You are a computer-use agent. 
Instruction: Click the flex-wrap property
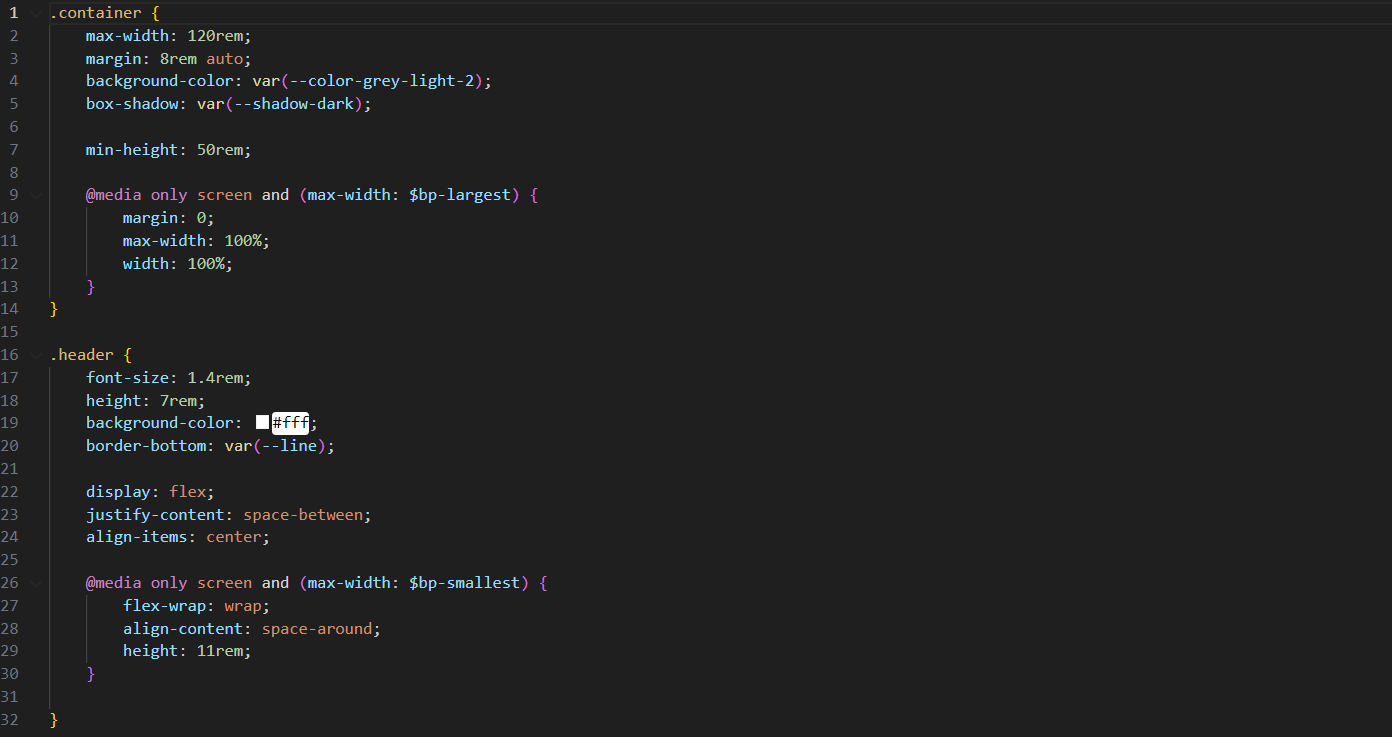tap(164, 606)
